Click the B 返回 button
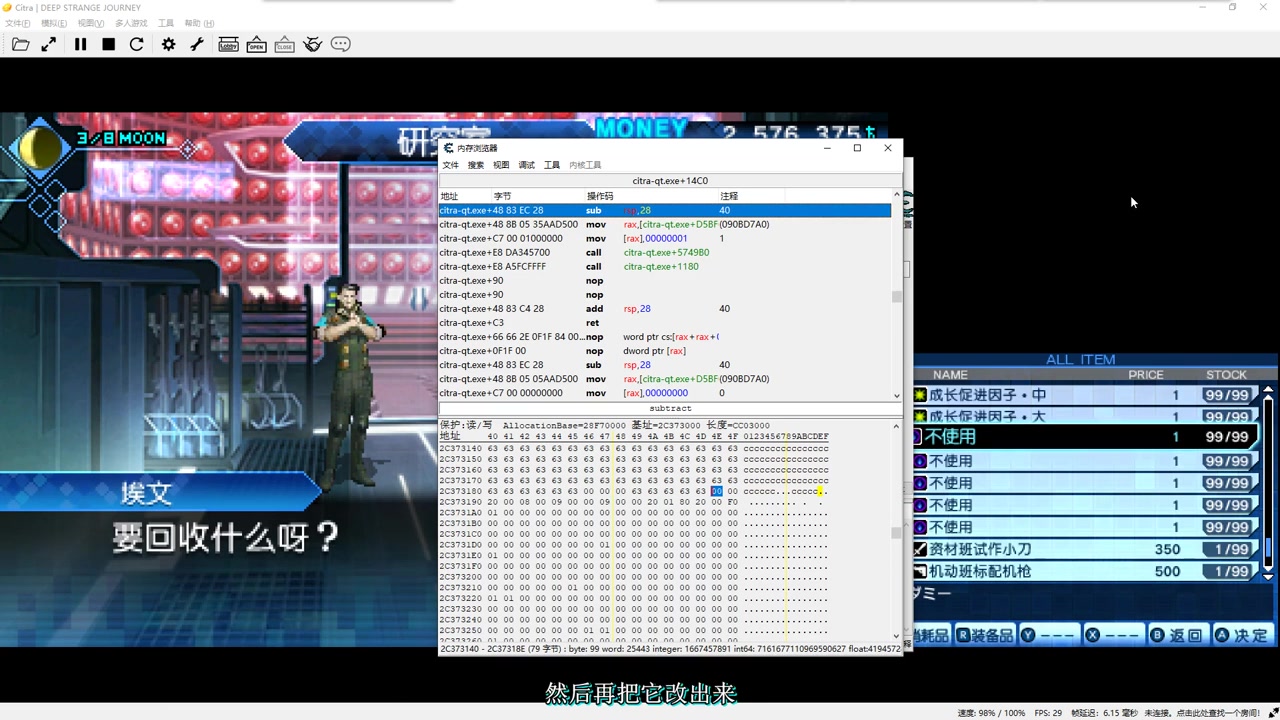 click(x=1176, y=635)
